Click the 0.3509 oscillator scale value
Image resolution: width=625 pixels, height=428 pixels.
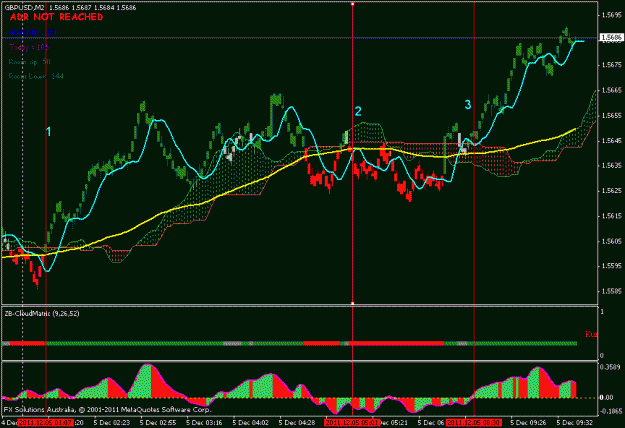pyautogui.click(x=610, y=367)
